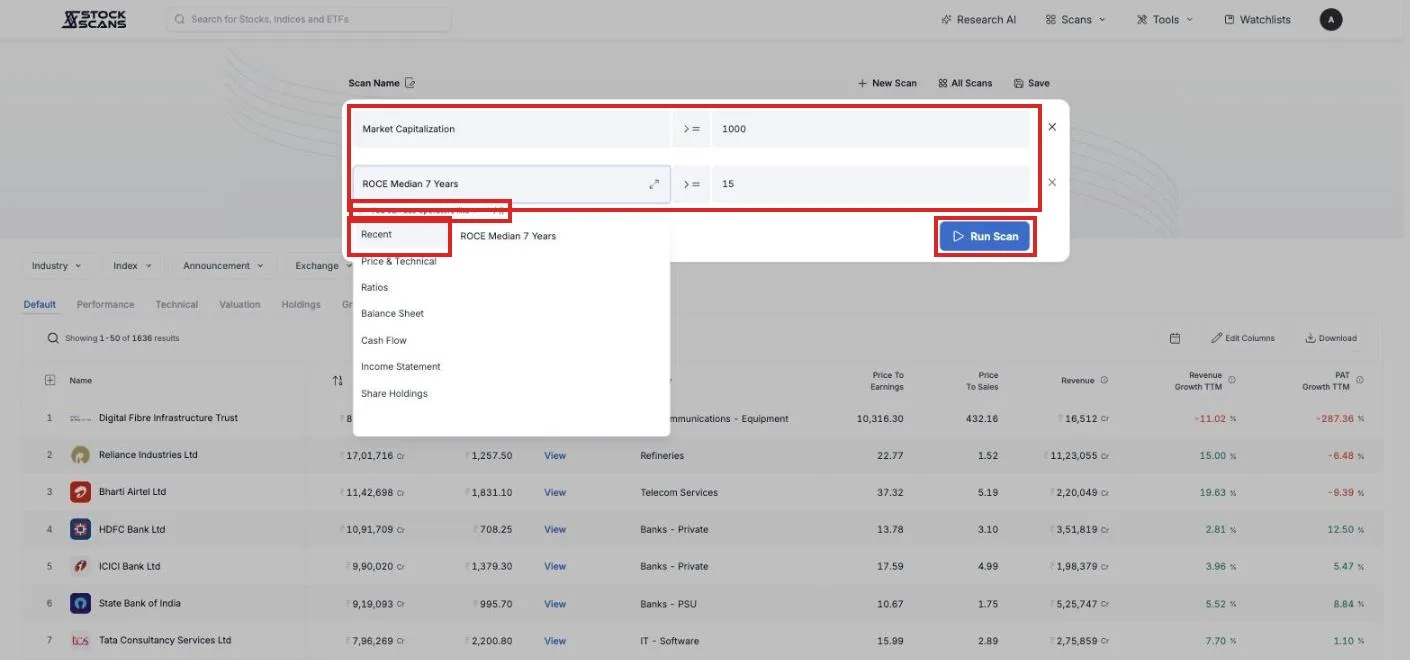This screenshot has height=660, width=1410.
Task: Open the calendar icon in the results toolbar
Action: pos(1175,338)
